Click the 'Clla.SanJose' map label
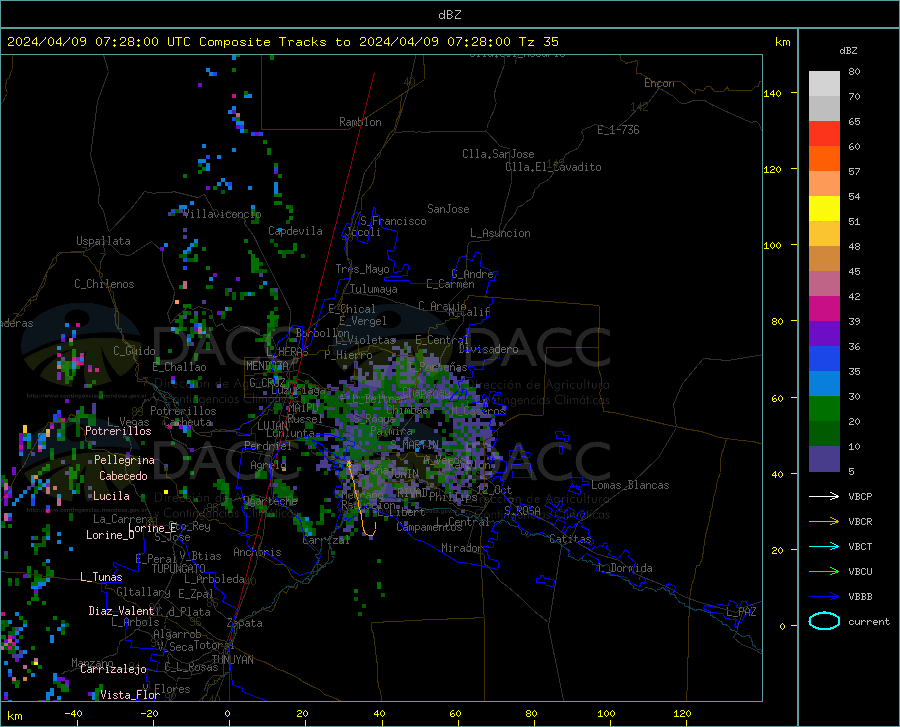Viewport: 900px width, 727px height. [498, 154]
